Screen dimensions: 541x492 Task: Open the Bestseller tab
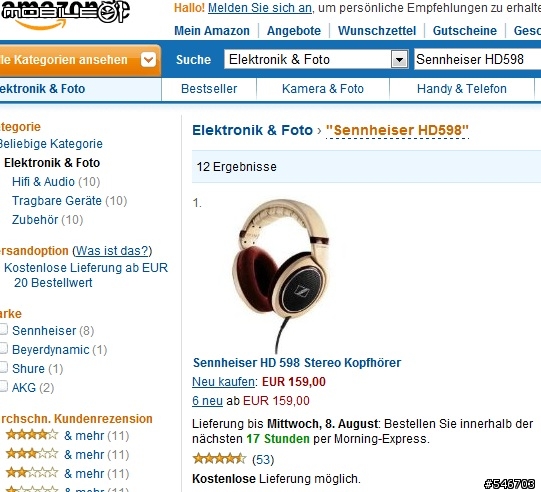(209, 89)
